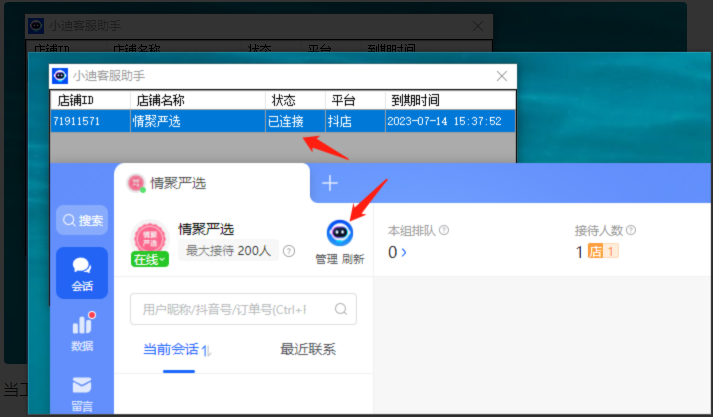
Task: Click the 小迪客服助手 title bar app icon
Action: (x=60, y=76)
